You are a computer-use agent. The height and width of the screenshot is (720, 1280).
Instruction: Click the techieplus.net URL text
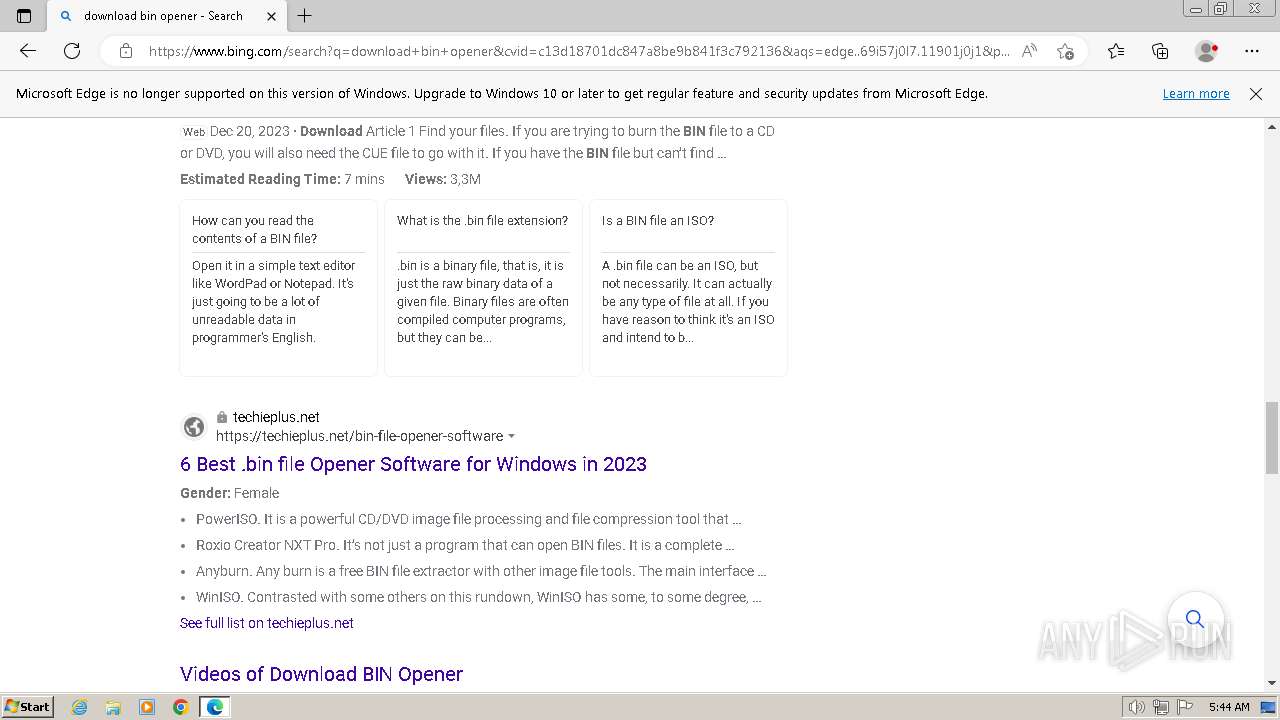359,436
